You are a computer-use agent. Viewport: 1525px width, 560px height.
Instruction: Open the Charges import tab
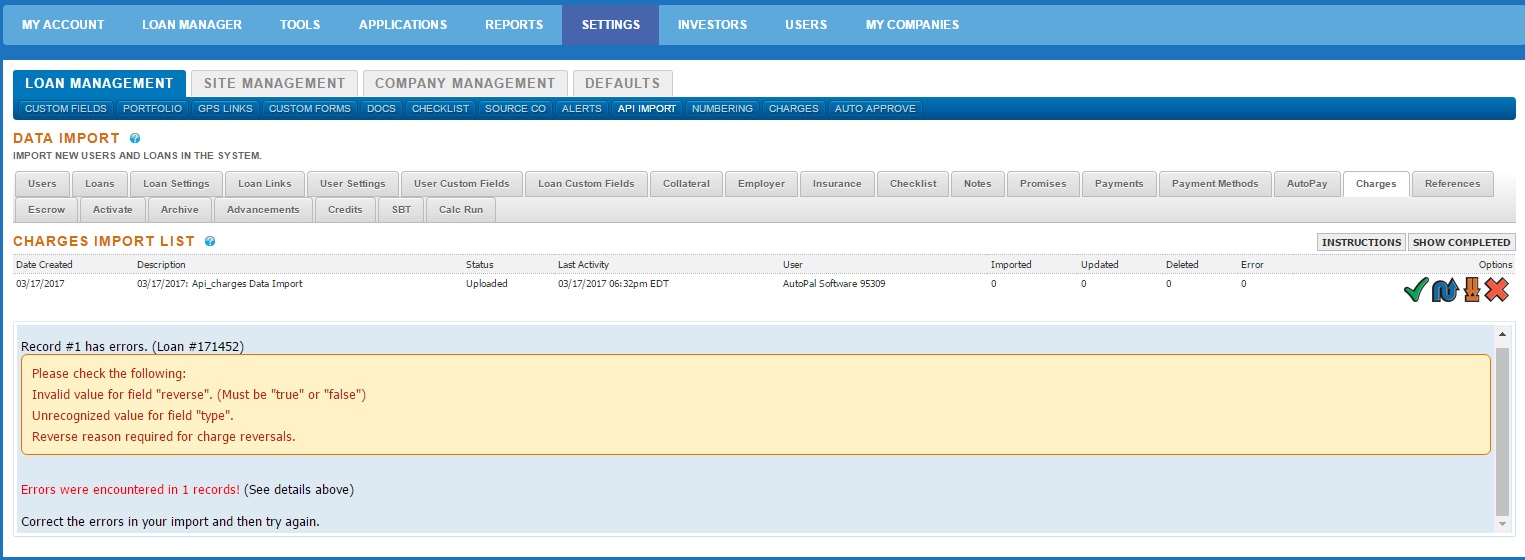[x=1376, y=184]
